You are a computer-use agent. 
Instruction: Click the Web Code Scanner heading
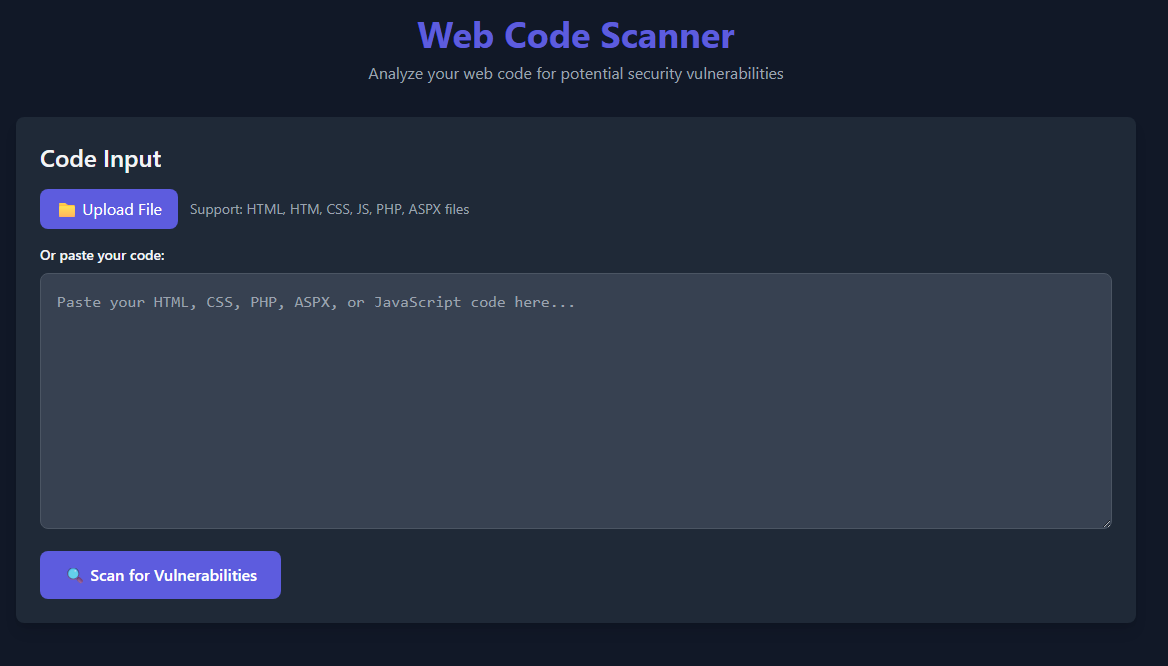coord(576,35)
